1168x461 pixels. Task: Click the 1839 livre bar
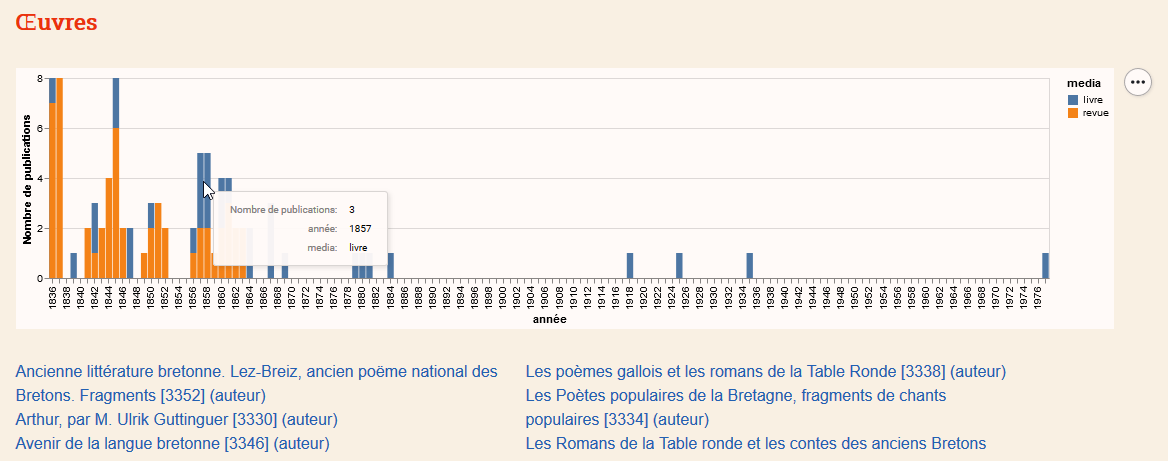coord(74,266)
